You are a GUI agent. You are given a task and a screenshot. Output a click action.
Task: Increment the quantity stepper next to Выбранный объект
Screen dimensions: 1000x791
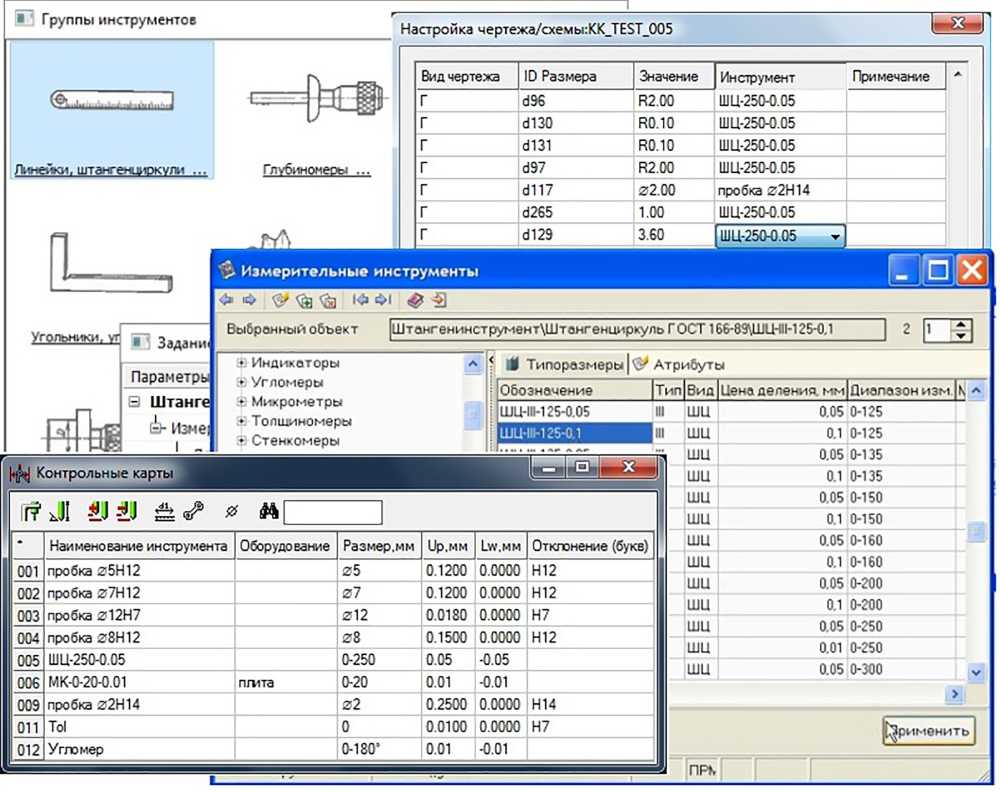[x=962, y=323]
